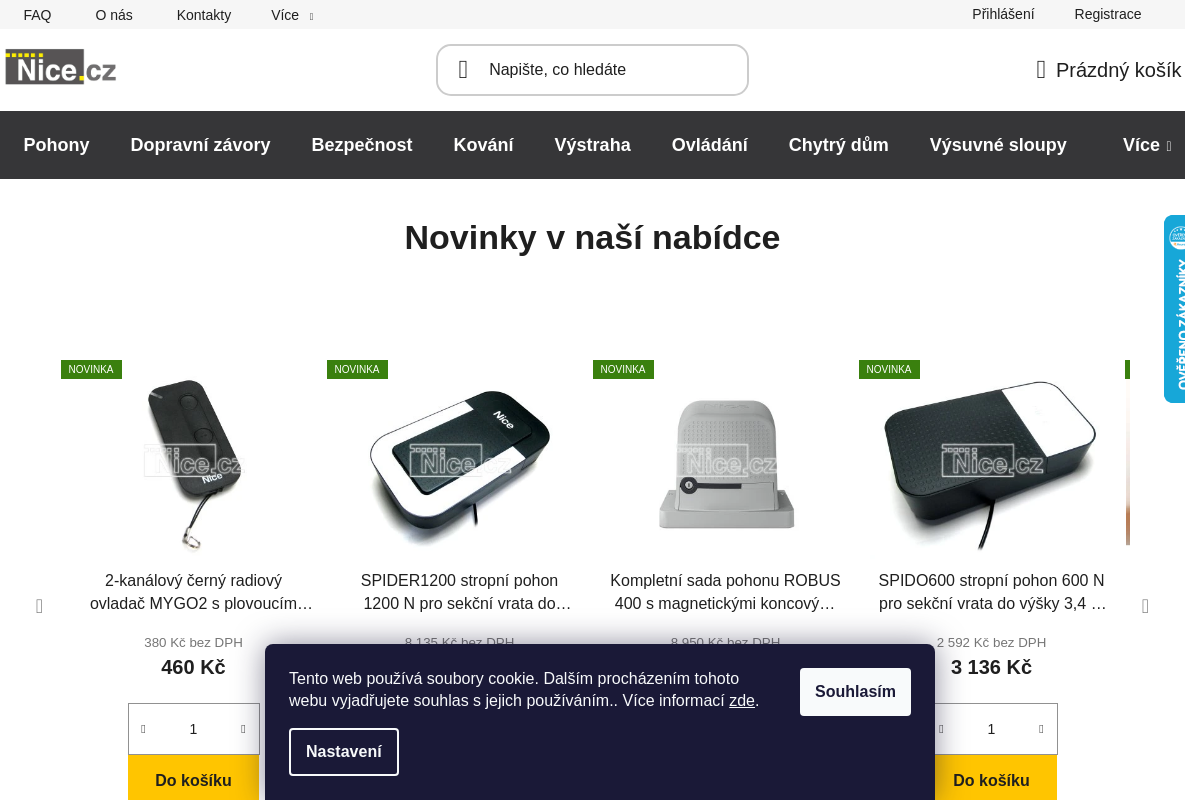
Task: Decrease quantity for SPIDO600 drive
Action: tap(941, 729)
